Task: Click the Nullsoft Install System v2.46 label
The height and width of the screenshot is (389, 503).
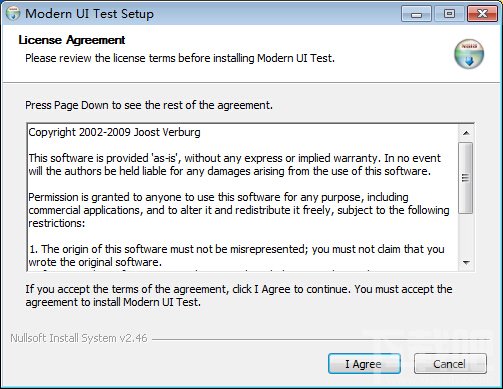Action: [x=79, y=338]
